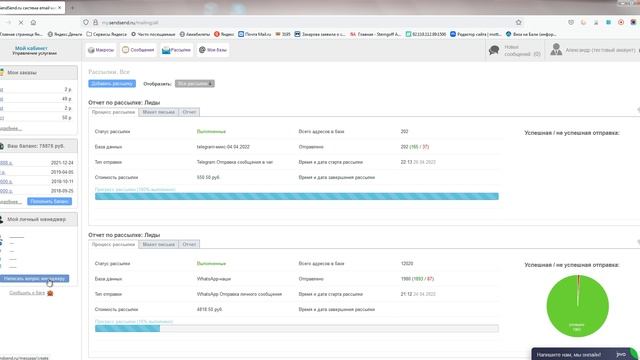Open the Сервисы Яндекса bookmark folder
Screen dimensions: 640x360
(107, 34)
